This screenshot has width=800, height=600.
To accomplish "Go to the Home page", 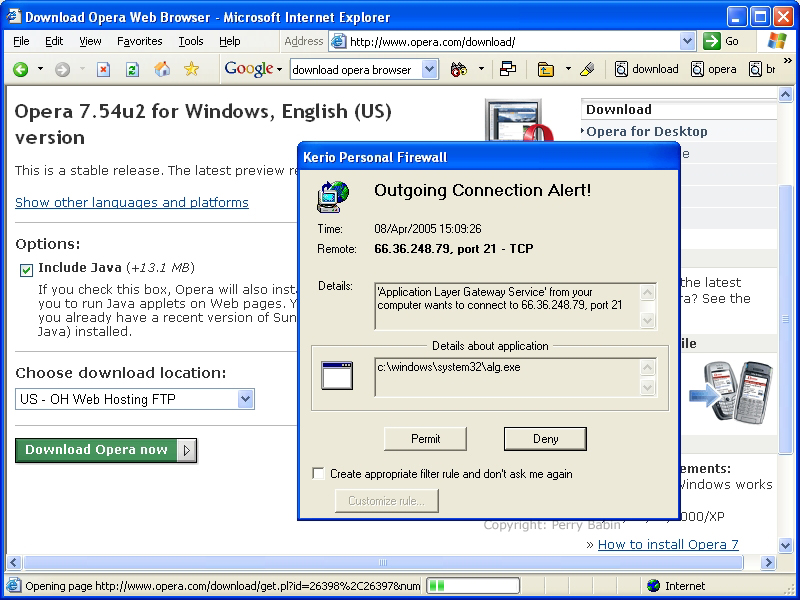I will 162,69.
